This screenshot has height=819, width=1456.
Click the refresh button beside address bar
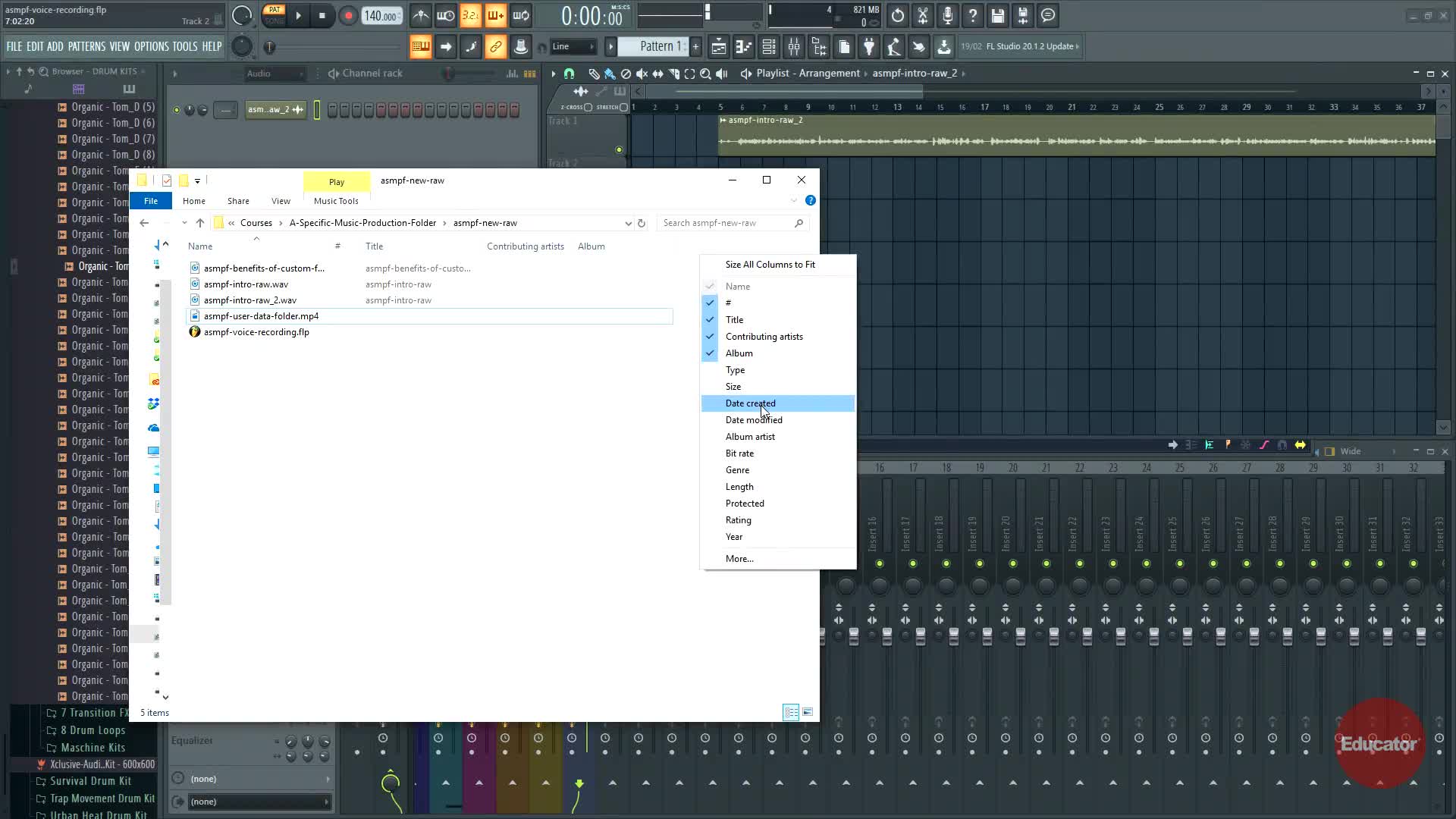tap(642, 223)
